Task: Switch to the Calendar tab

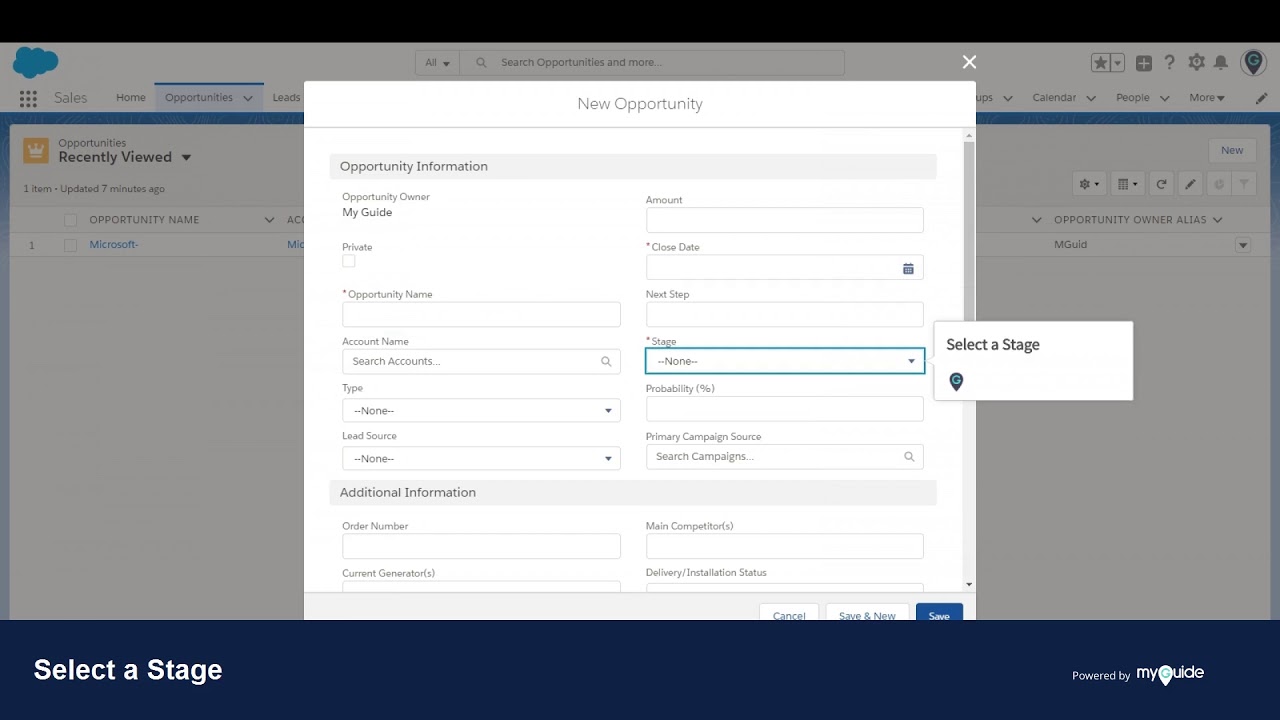Action: 1054,98
